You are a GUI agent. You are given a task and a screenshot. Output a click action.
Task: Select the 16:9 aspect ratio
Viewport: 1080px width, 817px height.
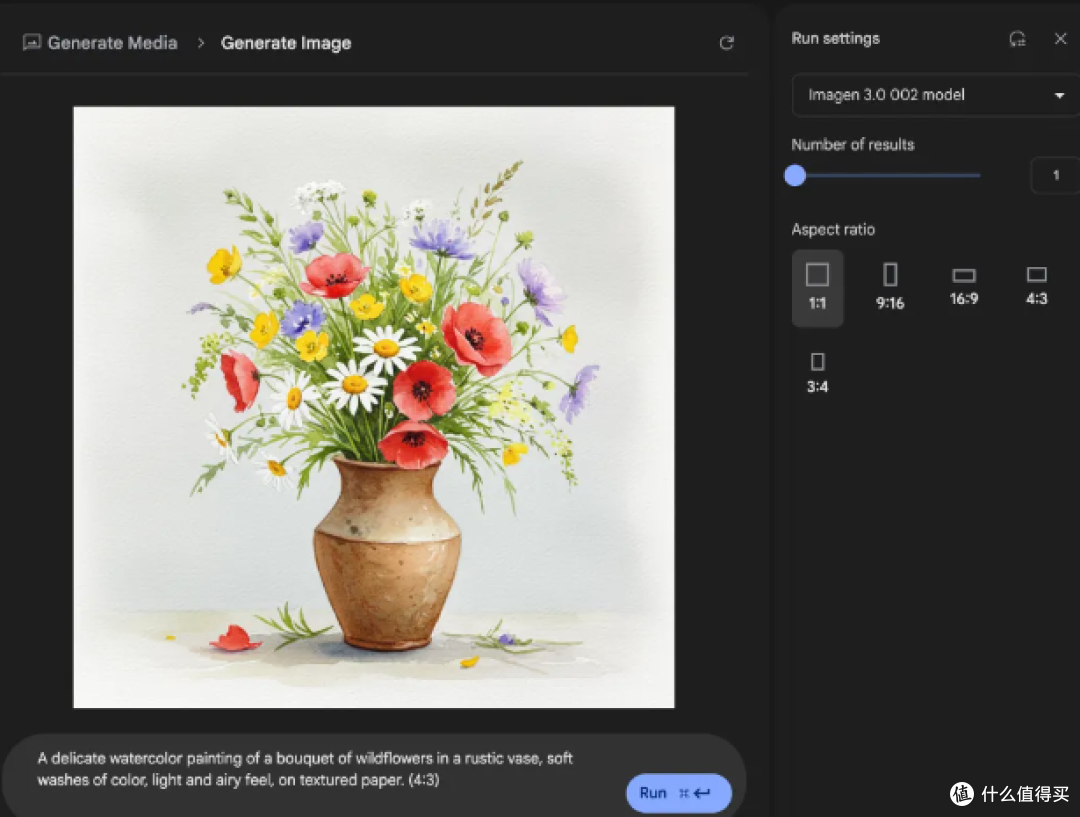pyautogui.click(x=964, y=287)
